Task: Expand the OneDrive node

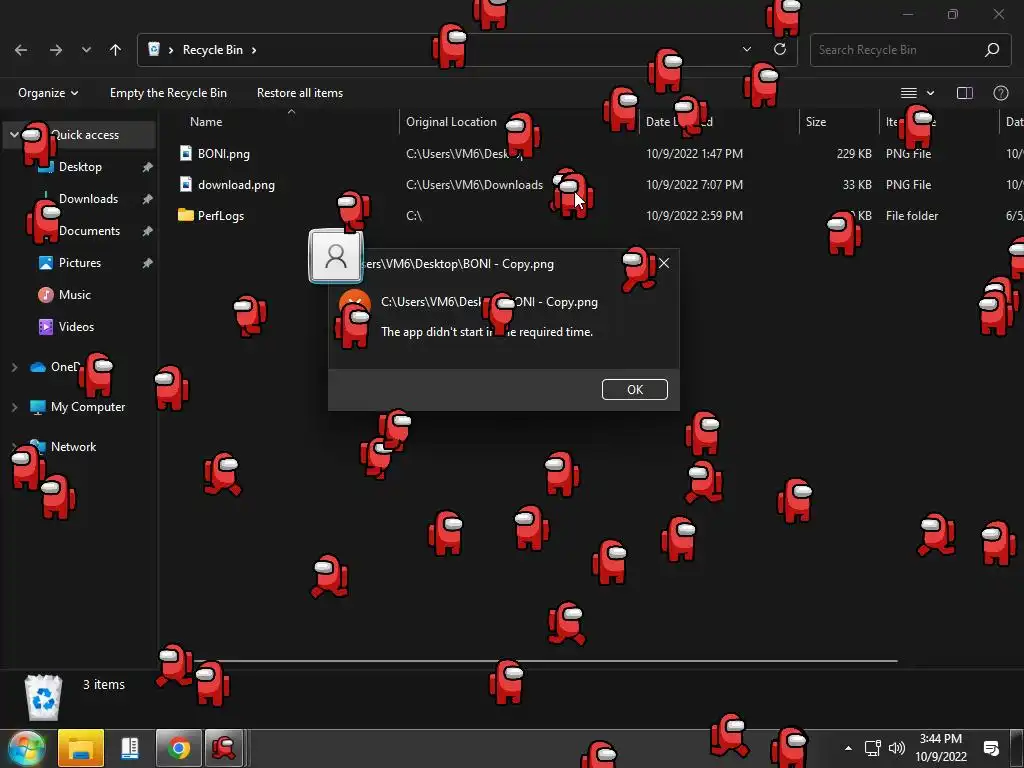Action: 14,367
